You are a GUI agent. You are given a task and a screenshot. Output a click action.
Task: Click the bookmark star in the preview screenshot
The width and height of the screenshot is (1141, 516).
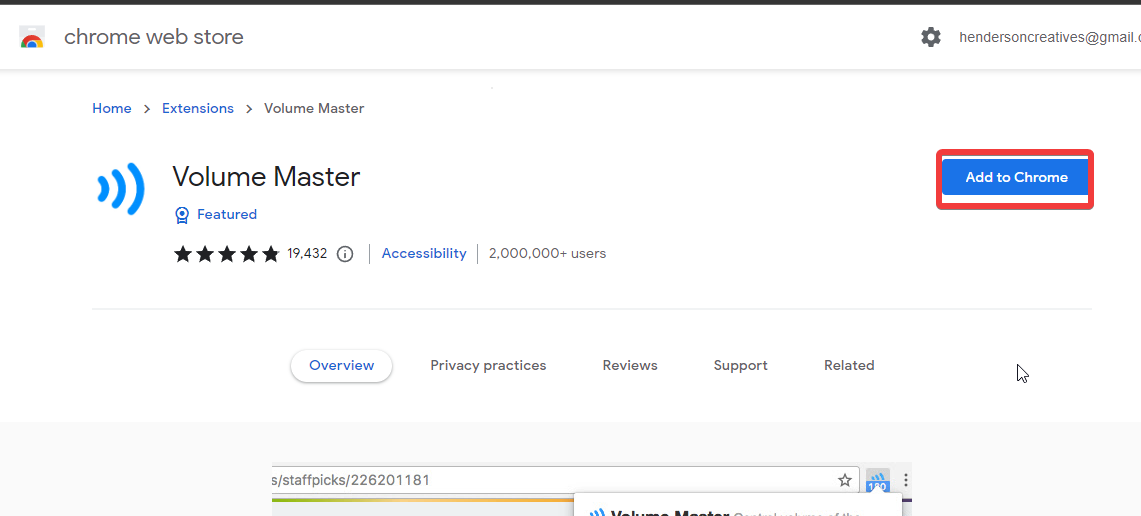tap(844, 480)
